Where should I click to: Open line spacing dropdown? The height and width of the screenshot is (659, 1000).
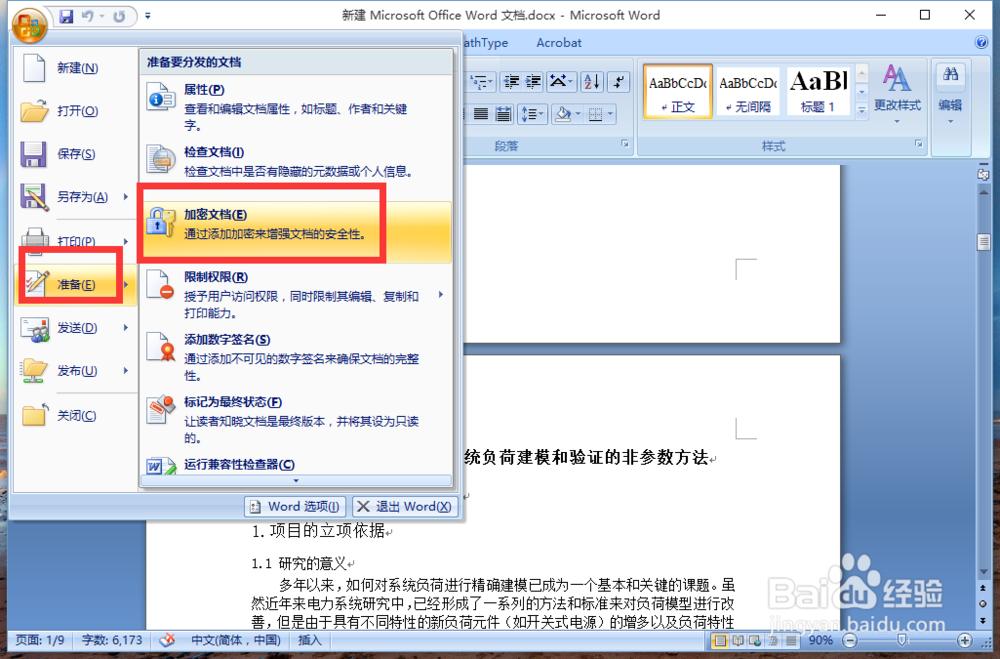pyautogui.click(x=533, y=114)
